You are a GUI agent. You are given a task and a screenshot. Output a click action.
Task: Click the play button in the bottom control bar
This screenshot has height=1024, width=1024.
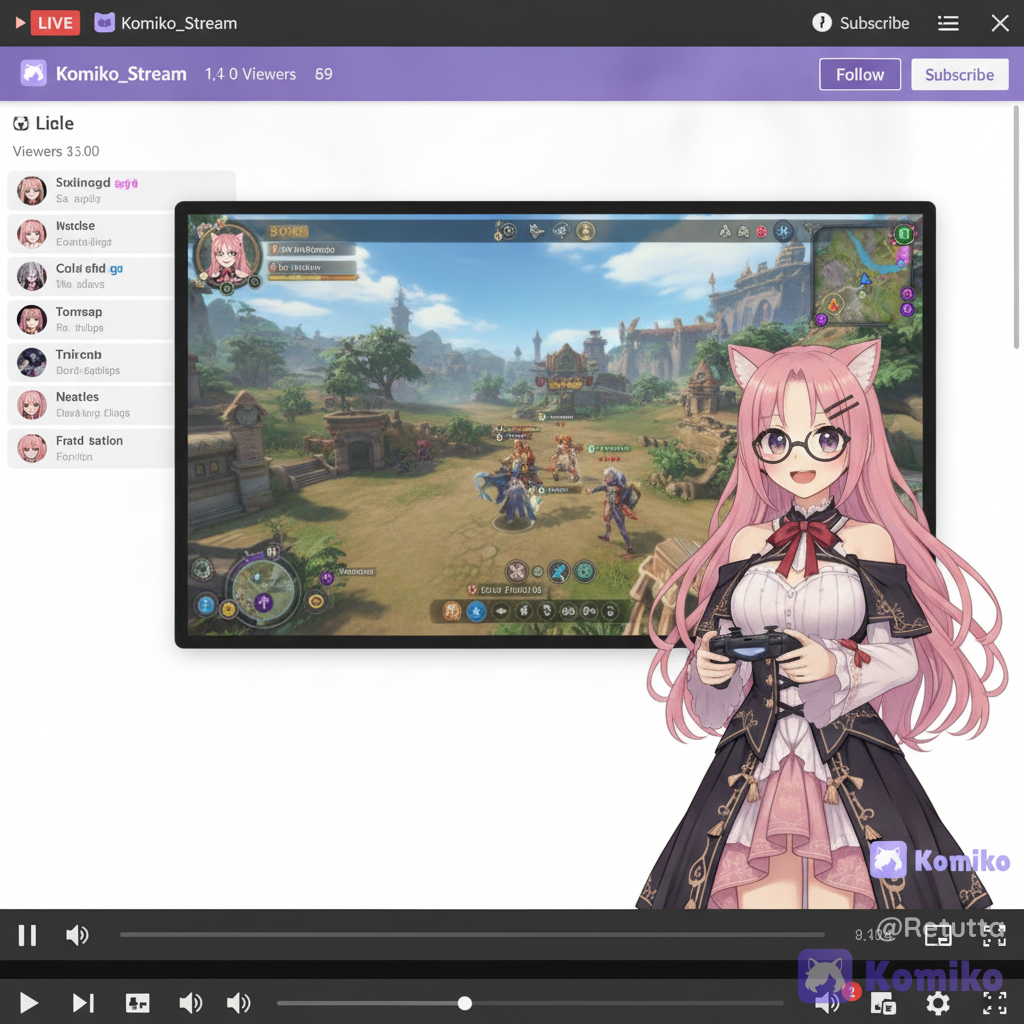tap(28, 1002)
